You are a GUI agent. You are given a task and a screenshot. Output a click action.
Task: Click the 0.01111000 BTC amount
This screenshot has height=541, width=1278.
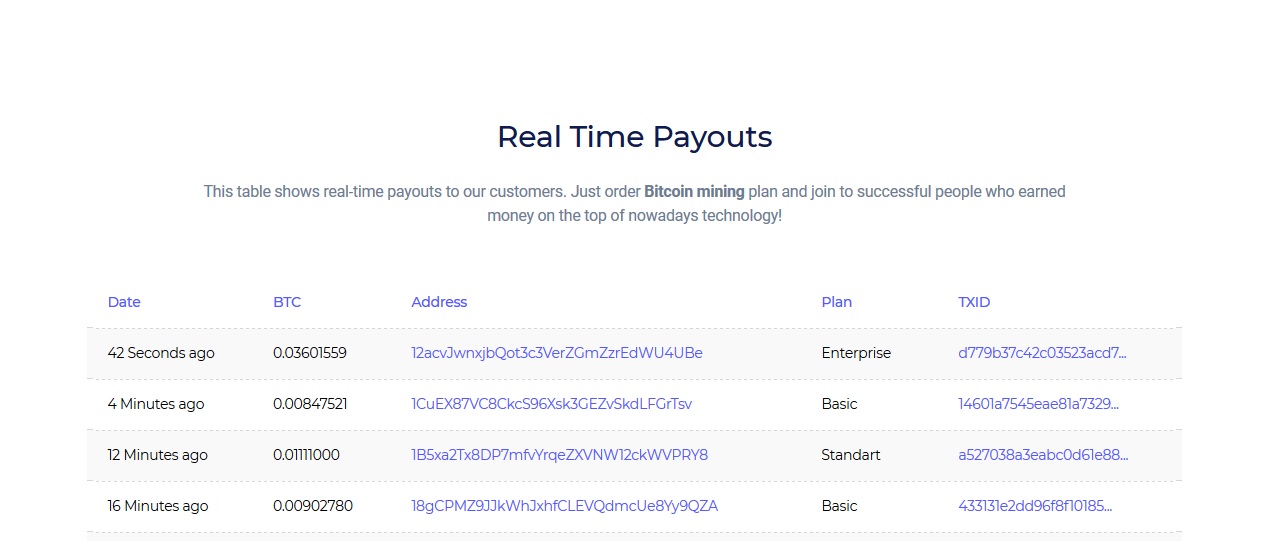click(306, 455)
